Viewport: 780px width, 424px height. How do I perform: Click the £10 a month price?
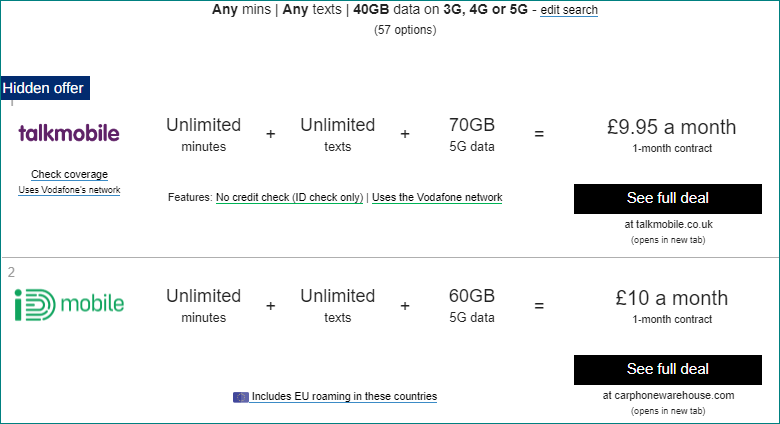(x=671, y=298)
